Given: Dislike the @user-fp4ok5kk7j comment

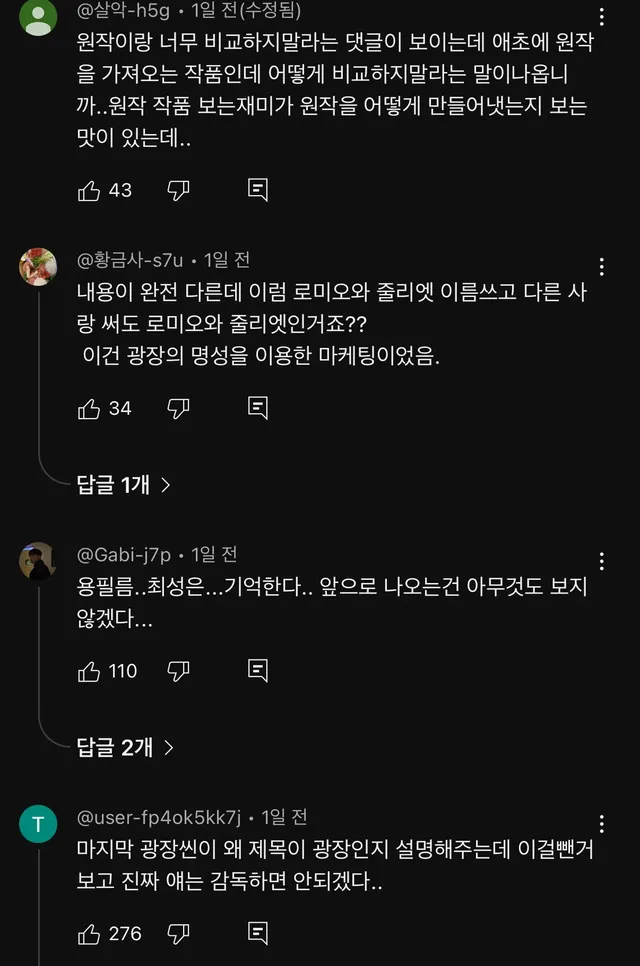Looking at the screenshot, I should point(178,934).
